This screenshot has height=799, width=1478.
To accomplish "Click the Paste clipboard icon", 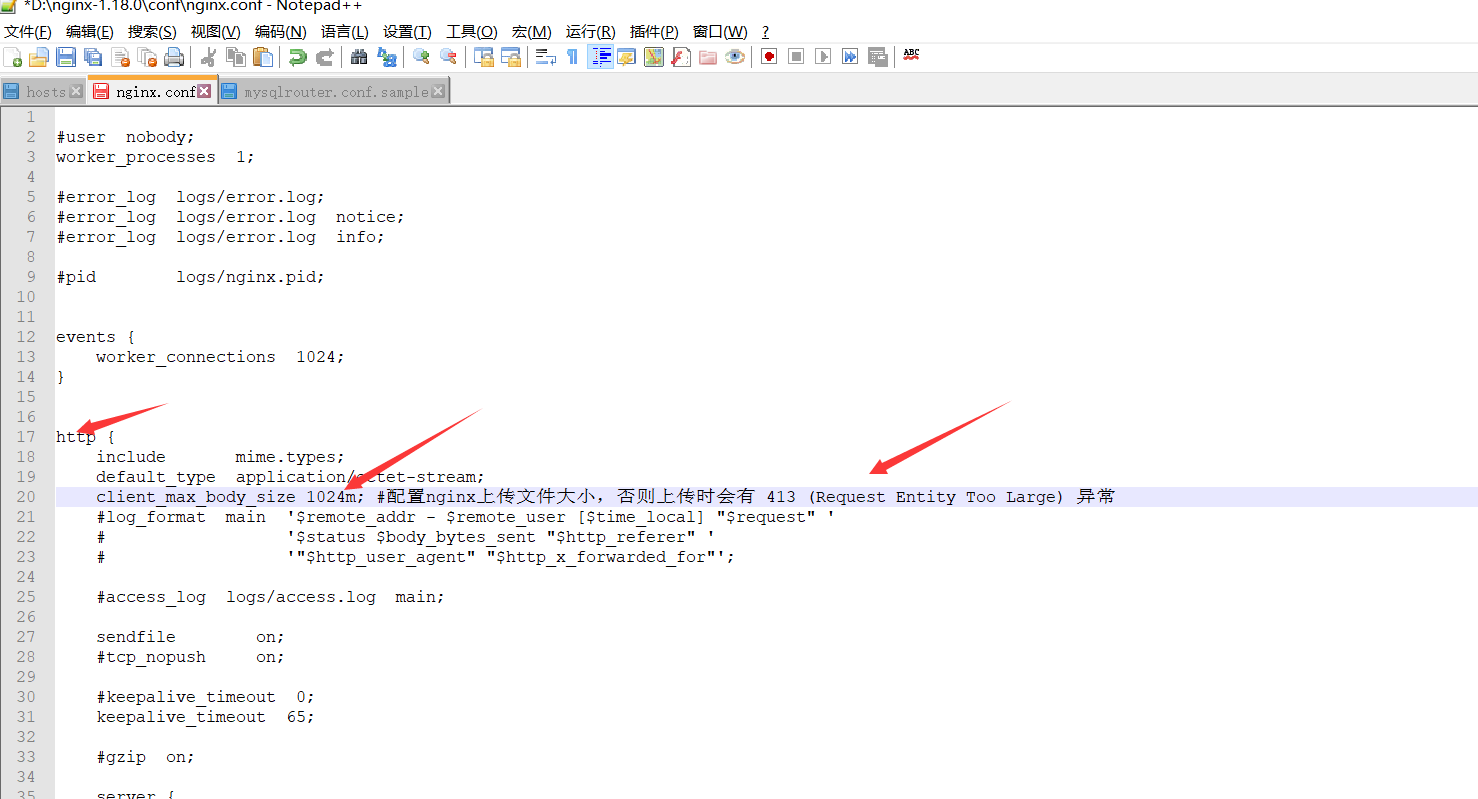I will tap(263, 57).
